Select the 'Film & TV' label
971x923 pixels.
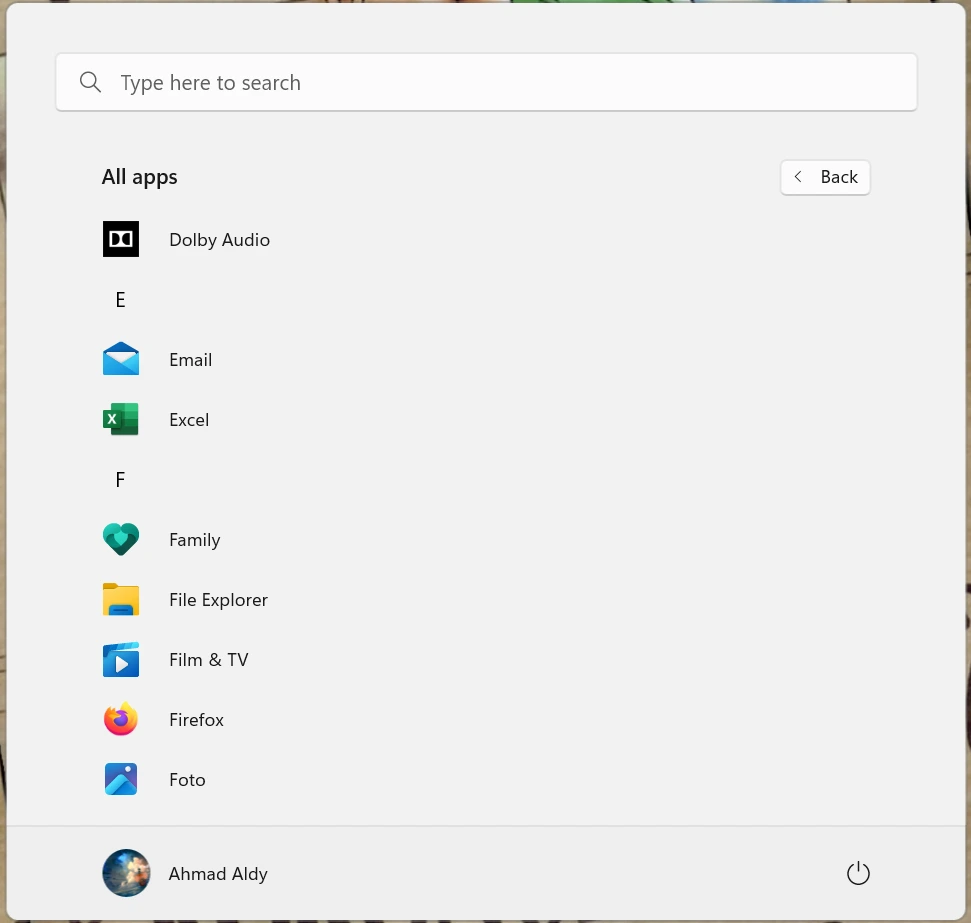(209, 660)
